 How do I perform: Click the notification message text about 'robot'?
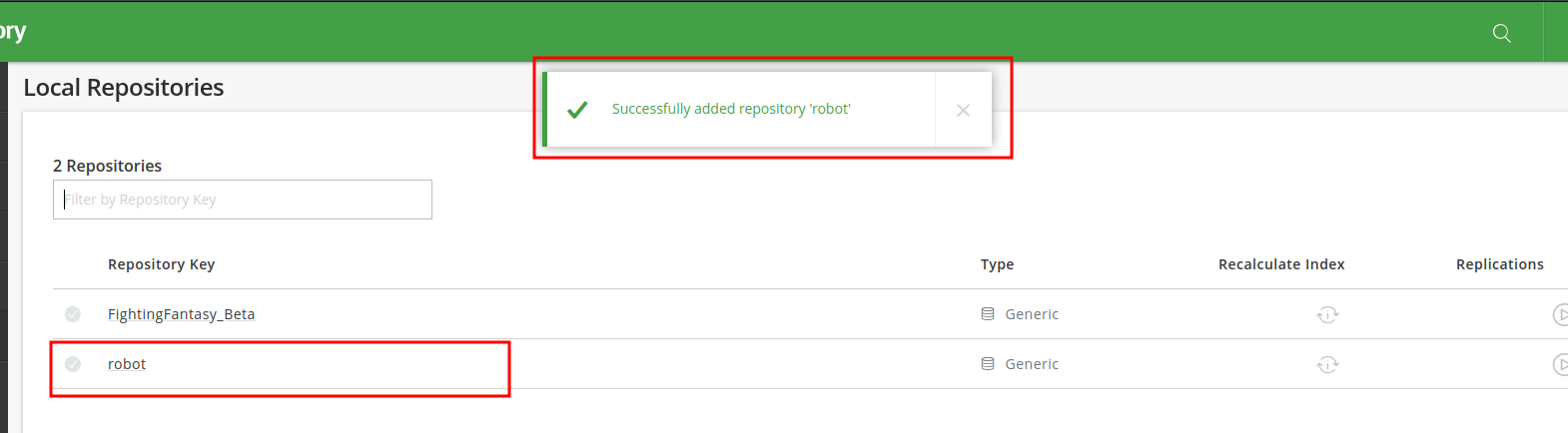pyautogui.click(x=731, y=109)
